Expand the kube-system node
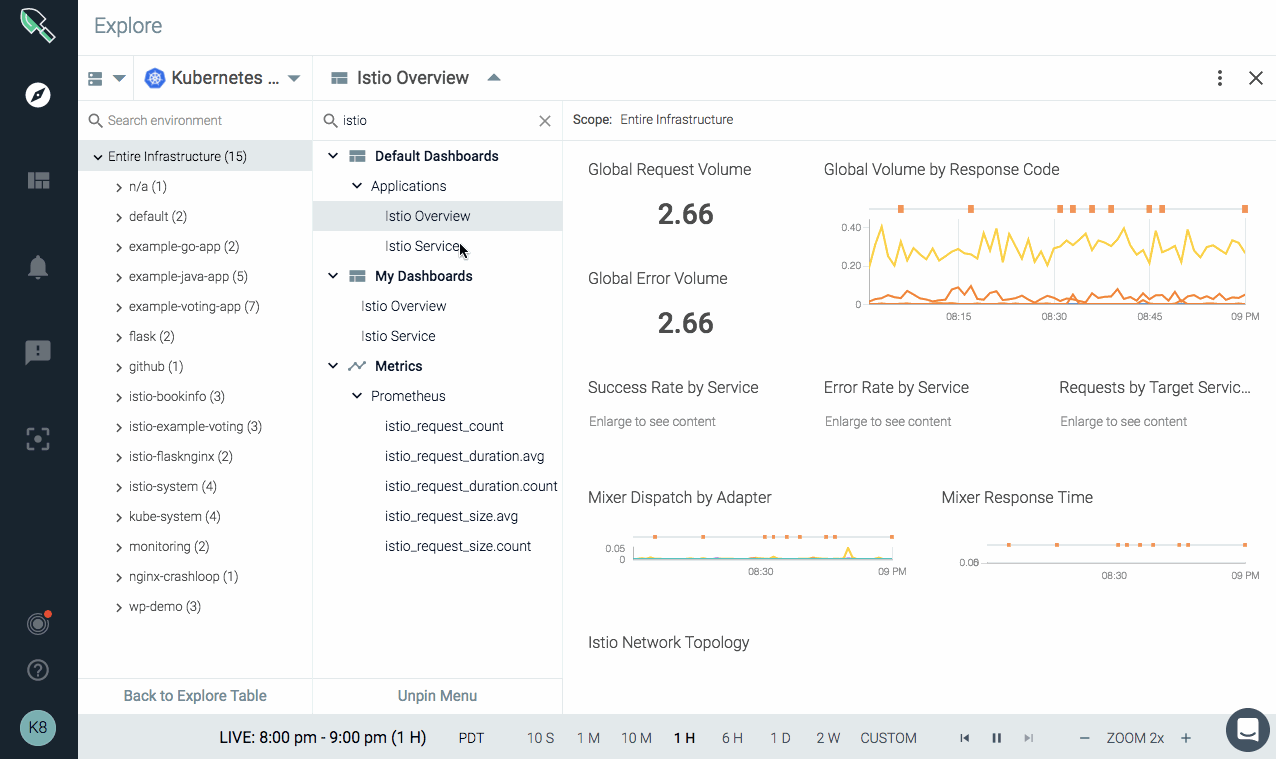The height and width of the screenshot is (759, 1276). [x=119, y=517]
